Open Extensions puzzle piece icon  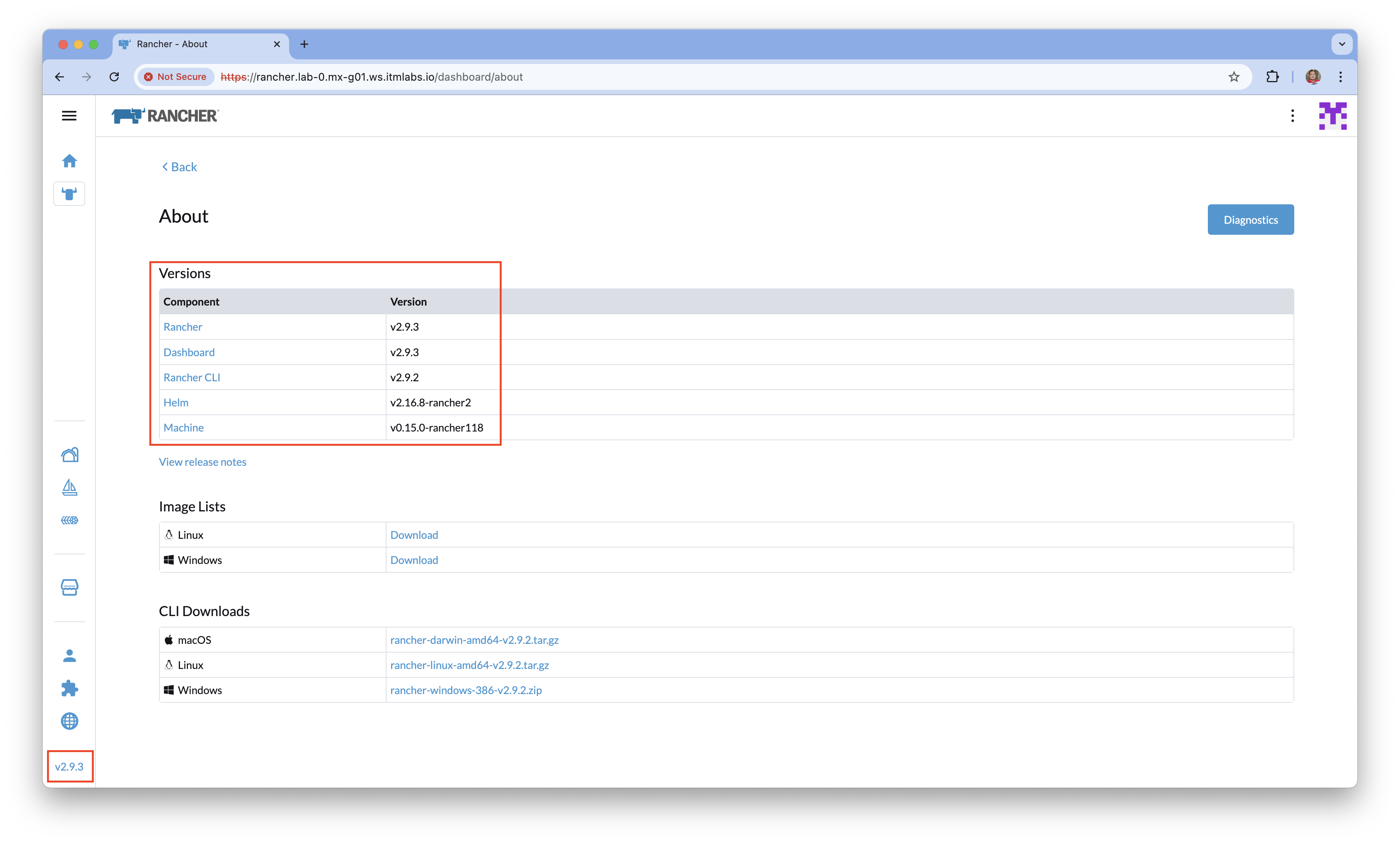coord(69,688)
